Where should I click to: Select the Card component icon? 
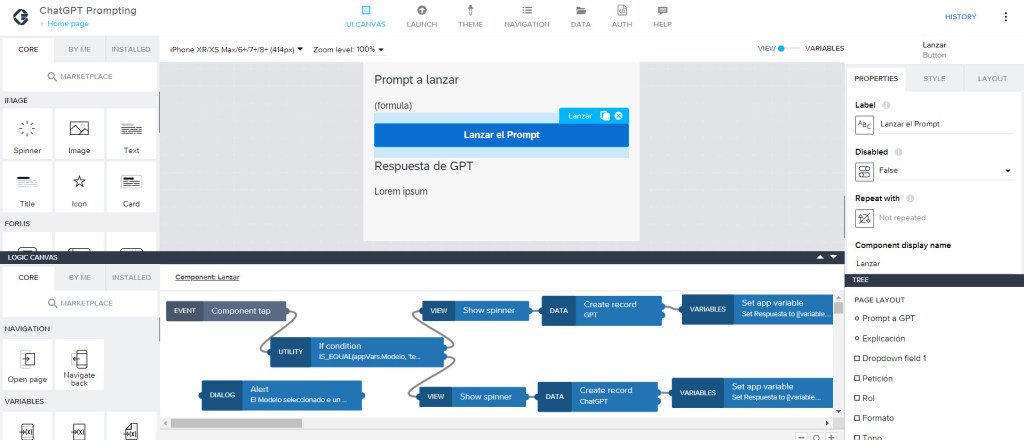point(131,187)
